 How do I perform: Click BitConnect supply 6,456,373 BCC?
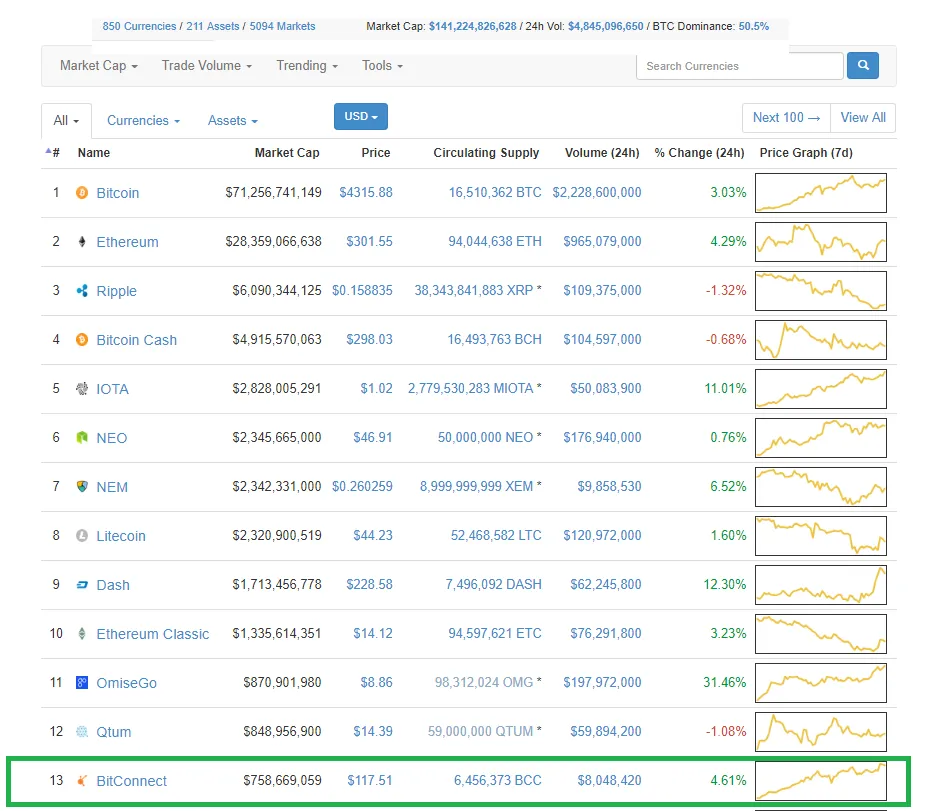[x=498, y=781]
